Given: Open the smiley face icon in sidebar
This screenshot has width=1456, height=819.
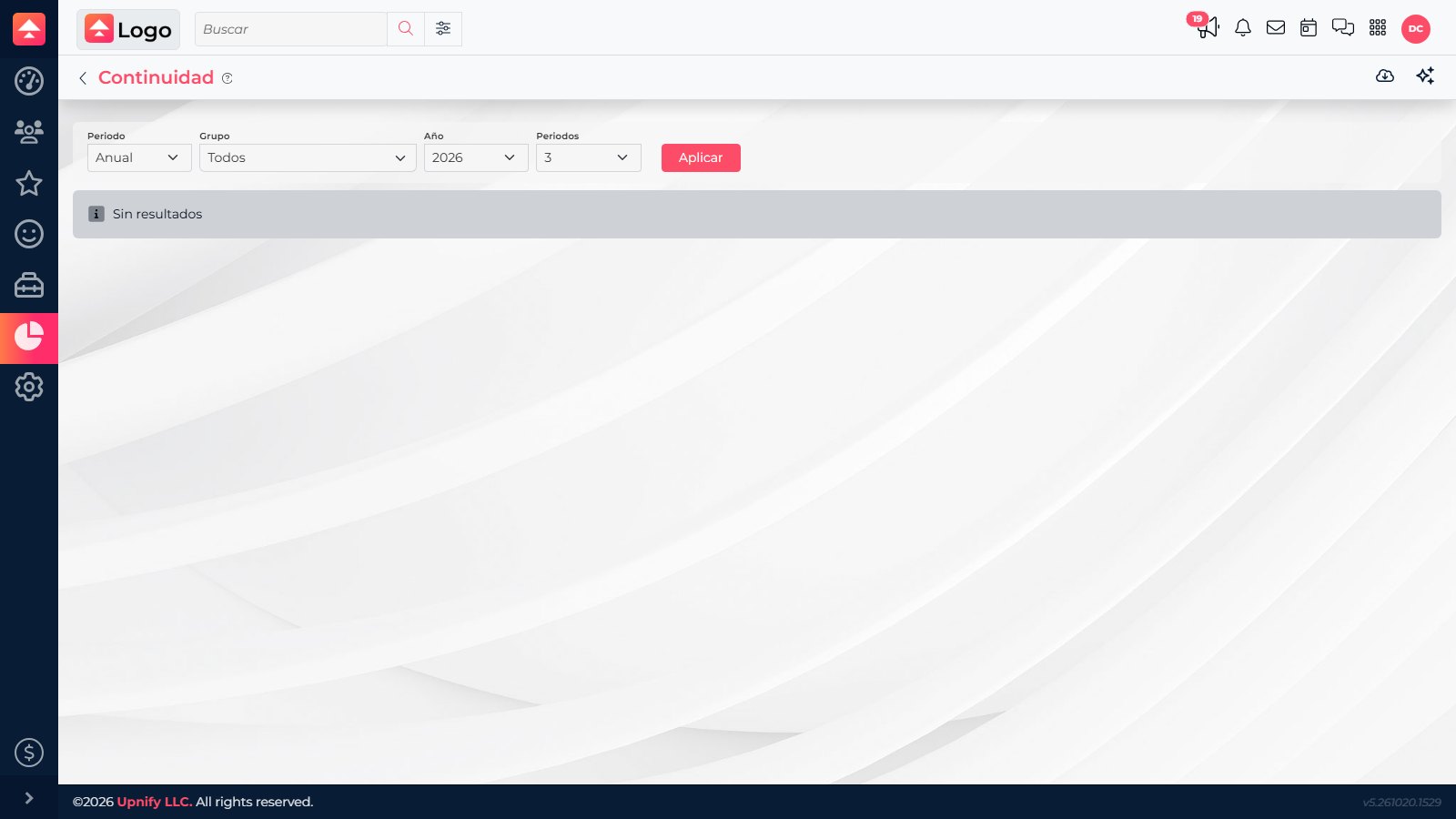Looking at the screenshot, I should click(29, 234).
